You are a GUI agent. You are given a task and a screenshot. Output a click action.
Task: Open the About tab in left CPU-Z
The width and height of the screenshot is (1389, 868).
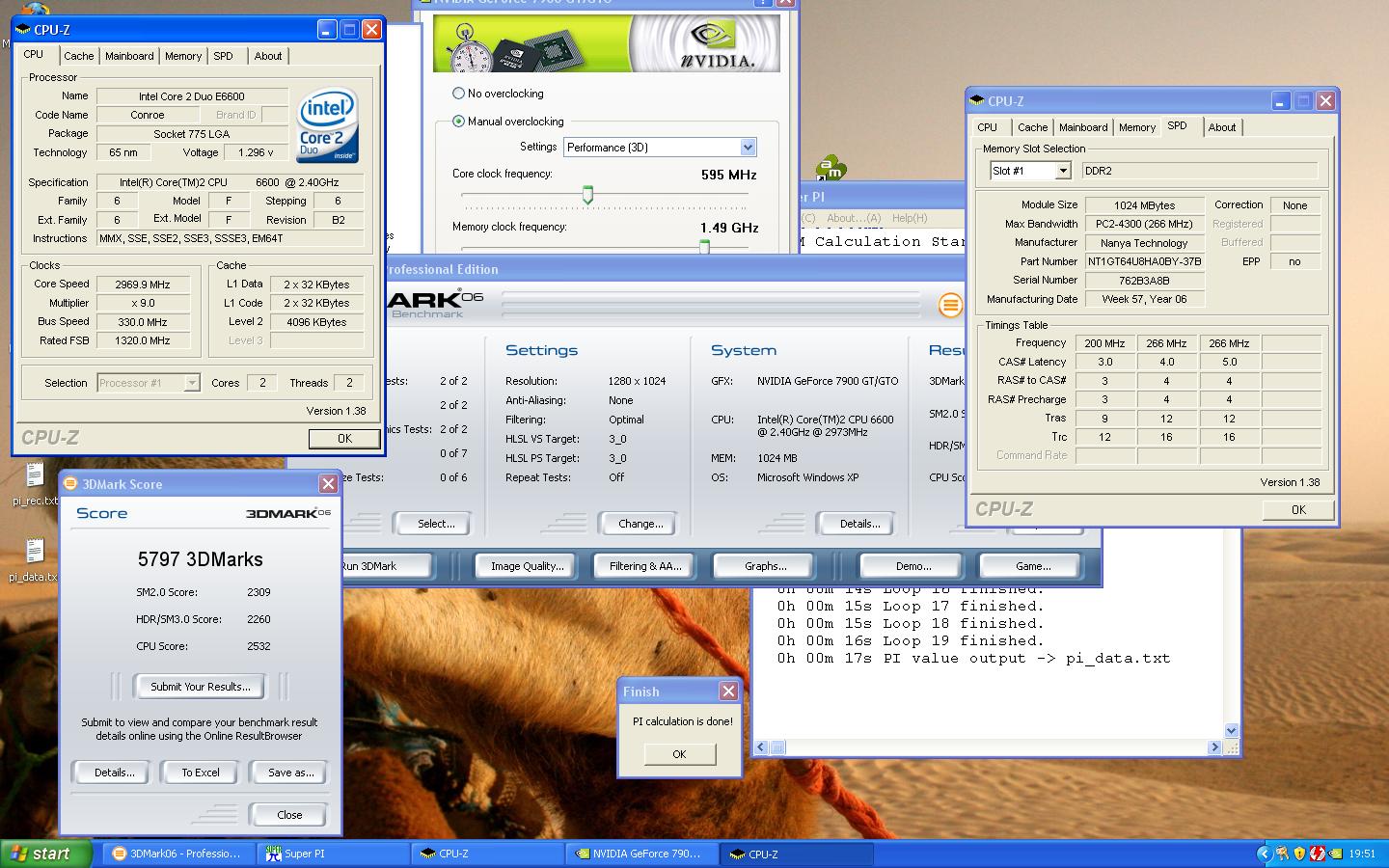click(x=268, y=56)
